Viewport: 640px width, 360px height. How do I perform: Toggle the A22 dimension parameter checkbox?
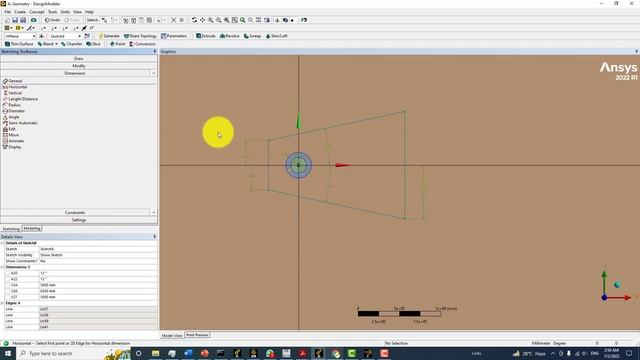click(7, 279)
